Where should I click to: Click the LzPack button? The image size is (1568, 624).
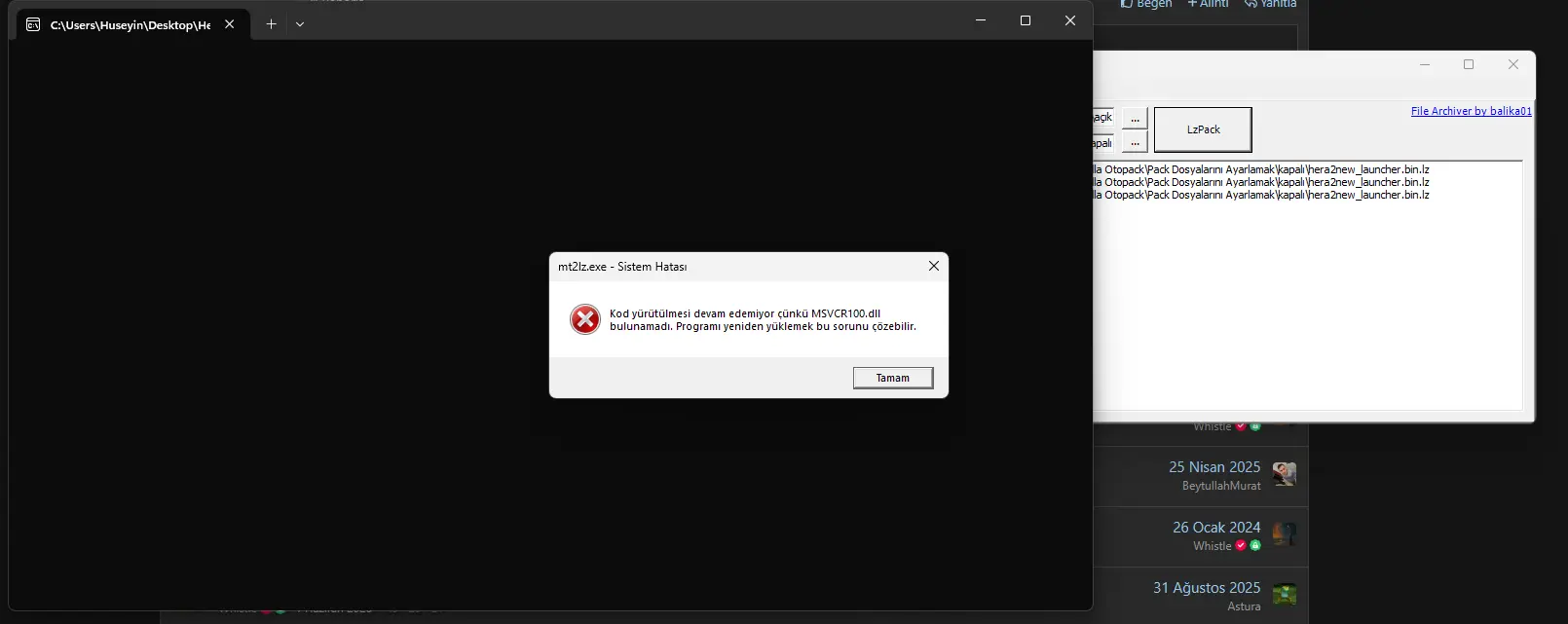point(1203,129)
